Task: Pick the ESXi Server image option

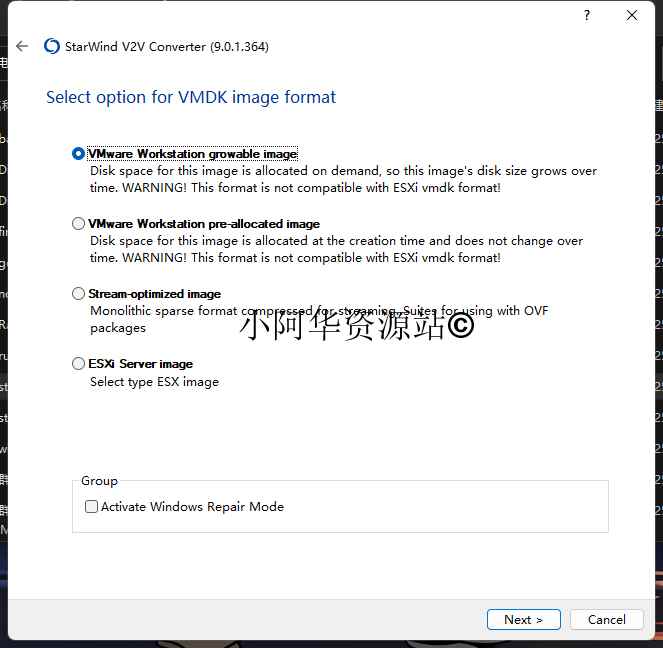Action: [79, 364]
